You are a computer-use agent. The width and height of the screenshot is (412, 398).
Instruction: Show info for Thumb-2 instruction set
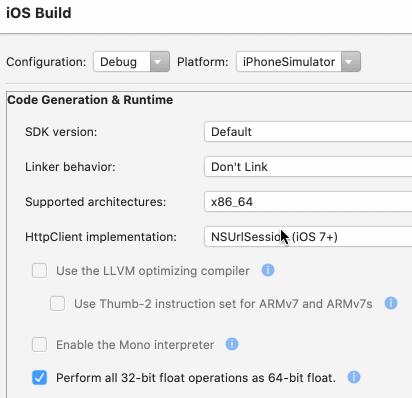(391, 303)
